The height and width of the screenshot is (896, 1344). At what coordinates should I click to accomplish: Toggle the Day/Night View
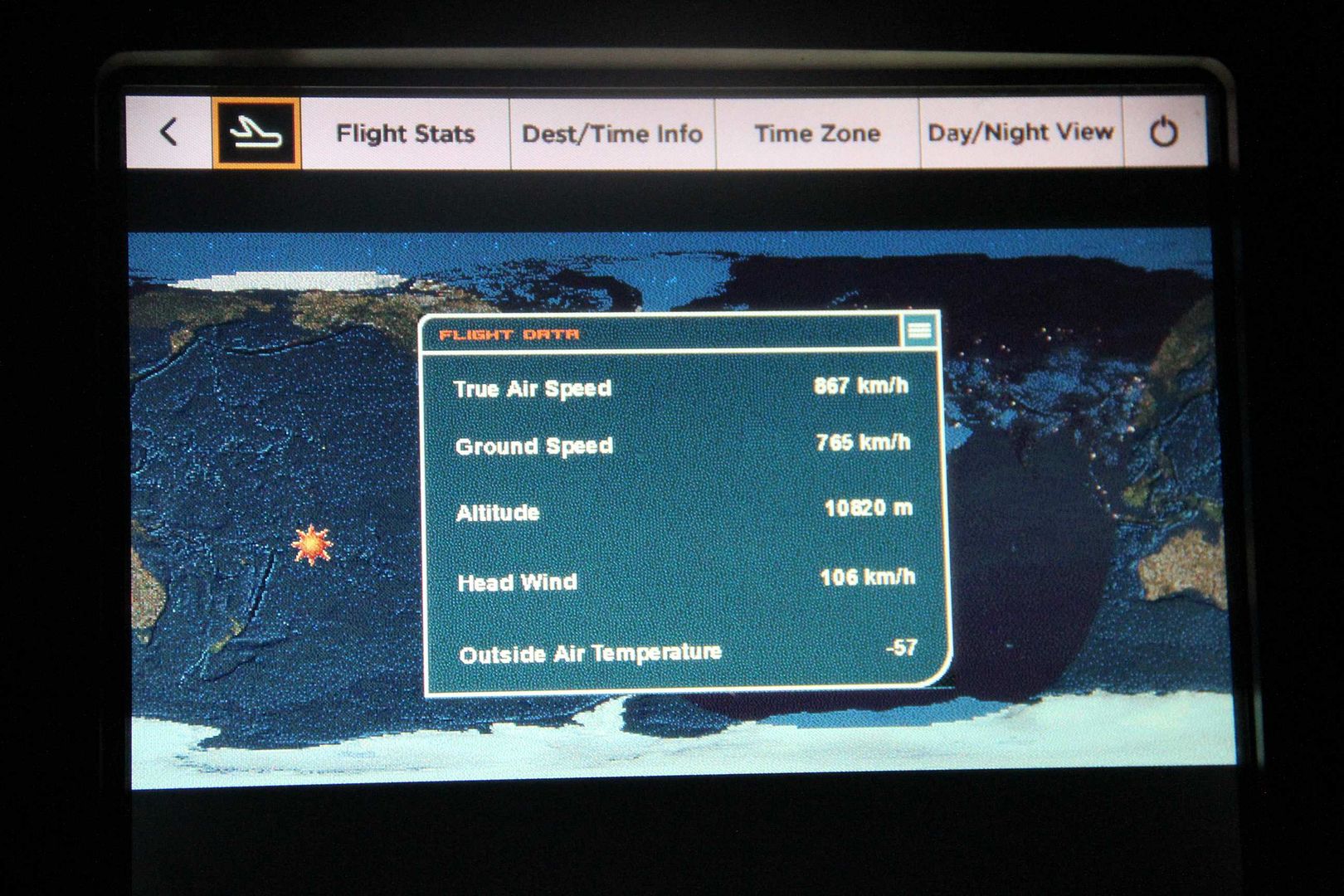tap(1020, 132)
